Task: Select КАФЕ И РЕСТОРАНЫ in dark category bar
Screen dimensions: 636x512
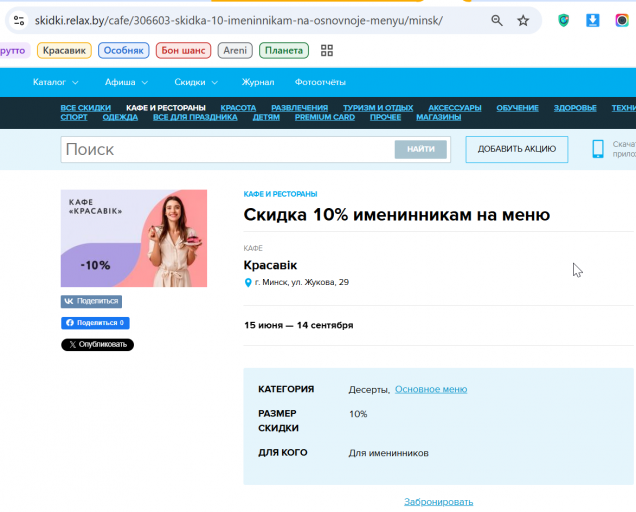Action: (x=165, y=108)
